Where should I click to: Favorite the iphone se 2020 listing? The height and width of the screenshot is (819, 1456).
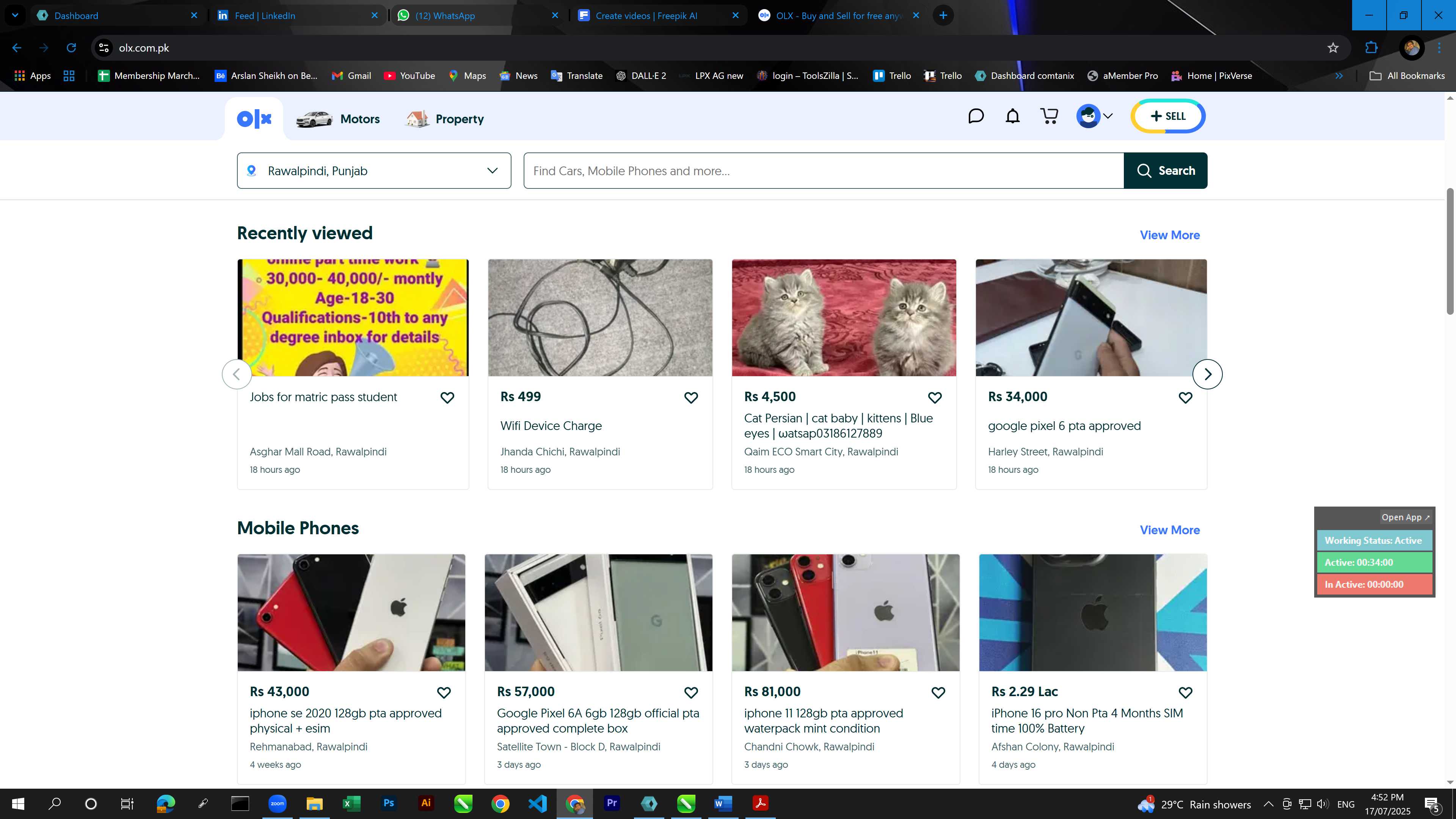(x=444, y=692)
